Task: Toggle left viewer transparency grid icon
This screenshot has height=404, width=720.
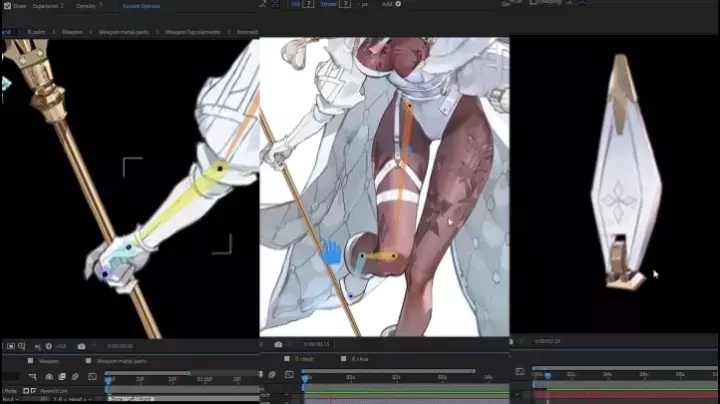Action: (x=22, y=346)
